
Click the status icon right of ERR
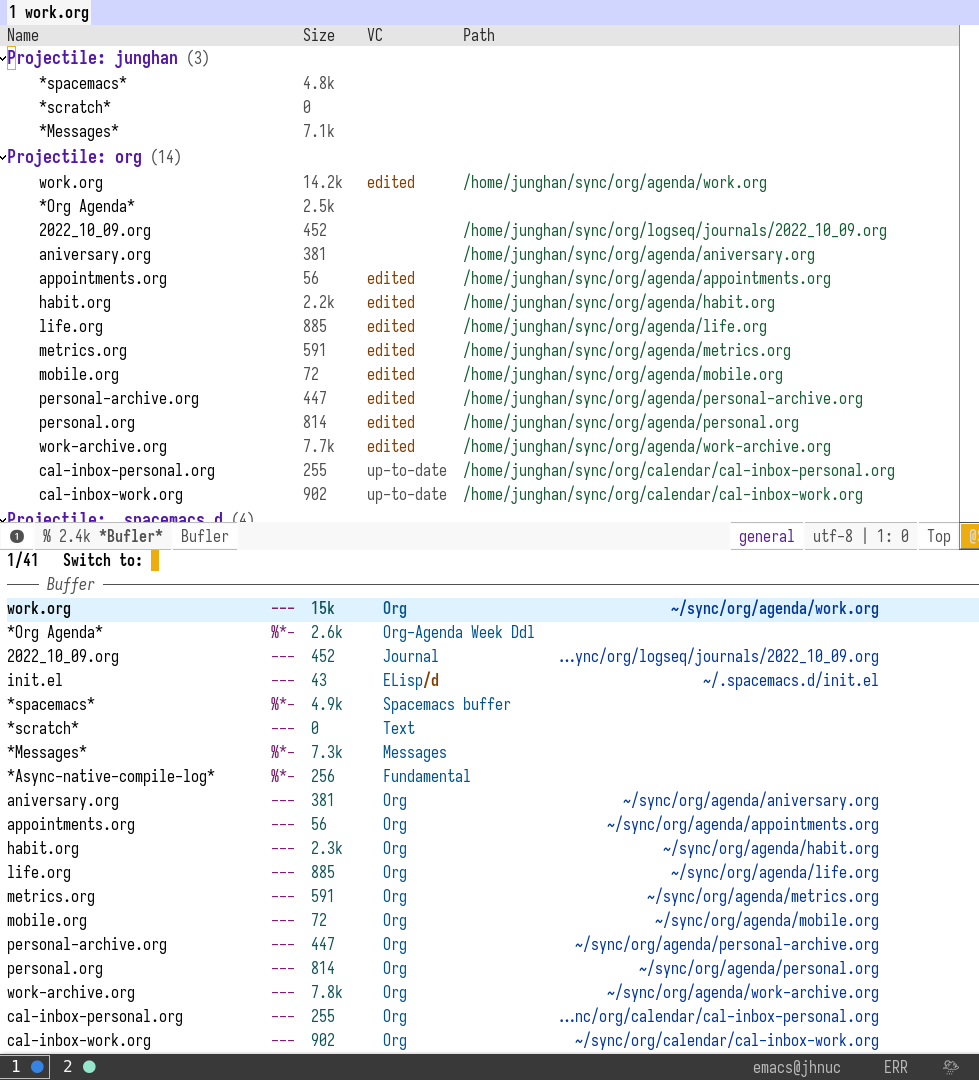click(951, 1067)
